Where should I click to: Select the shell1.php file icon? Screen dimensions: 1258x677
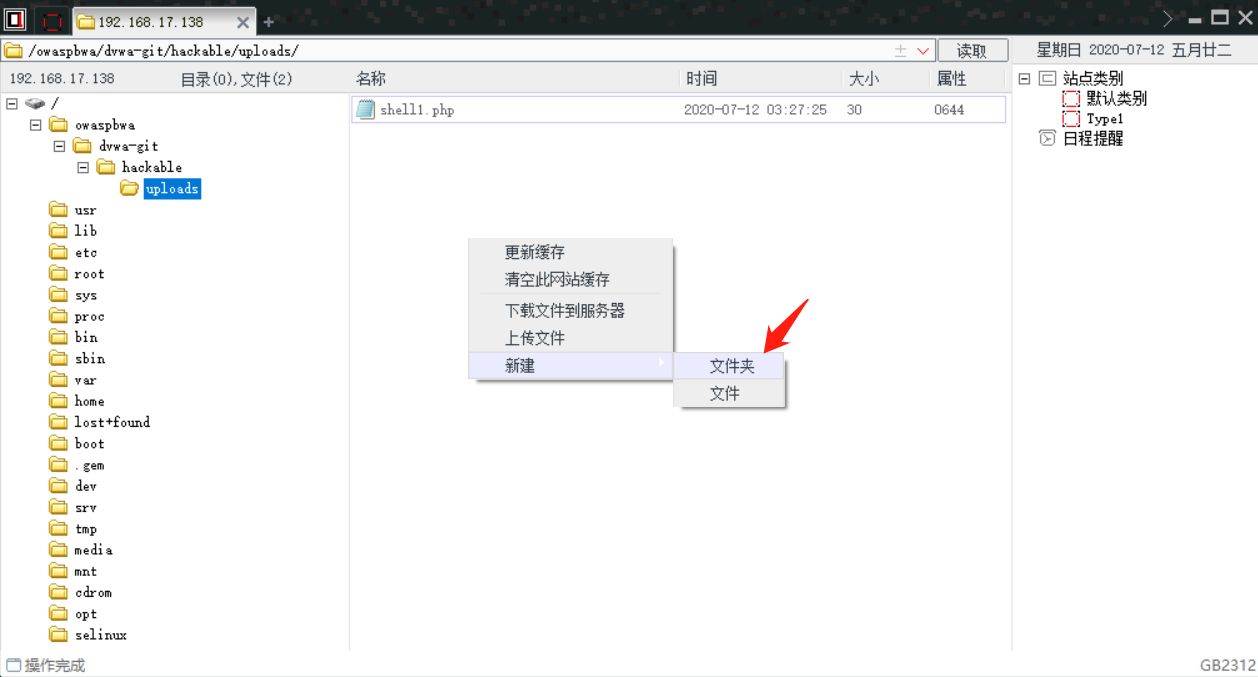tap(363, 109)
